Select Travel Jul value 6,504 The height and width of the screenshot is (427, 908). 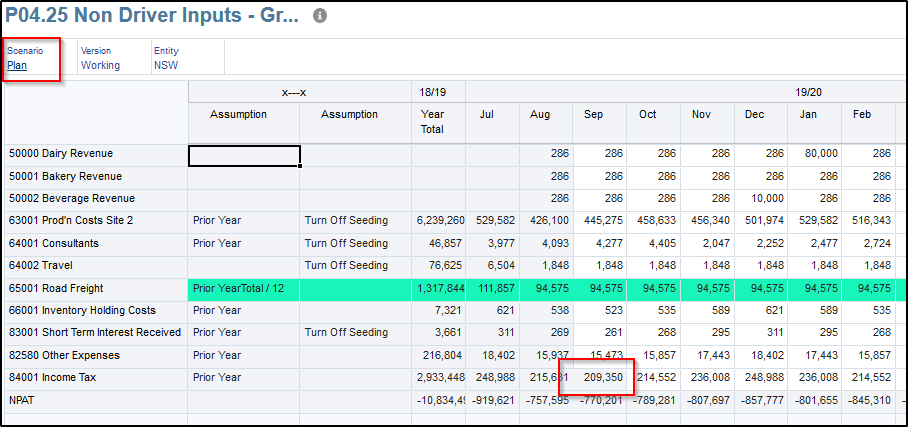(492, 265)
